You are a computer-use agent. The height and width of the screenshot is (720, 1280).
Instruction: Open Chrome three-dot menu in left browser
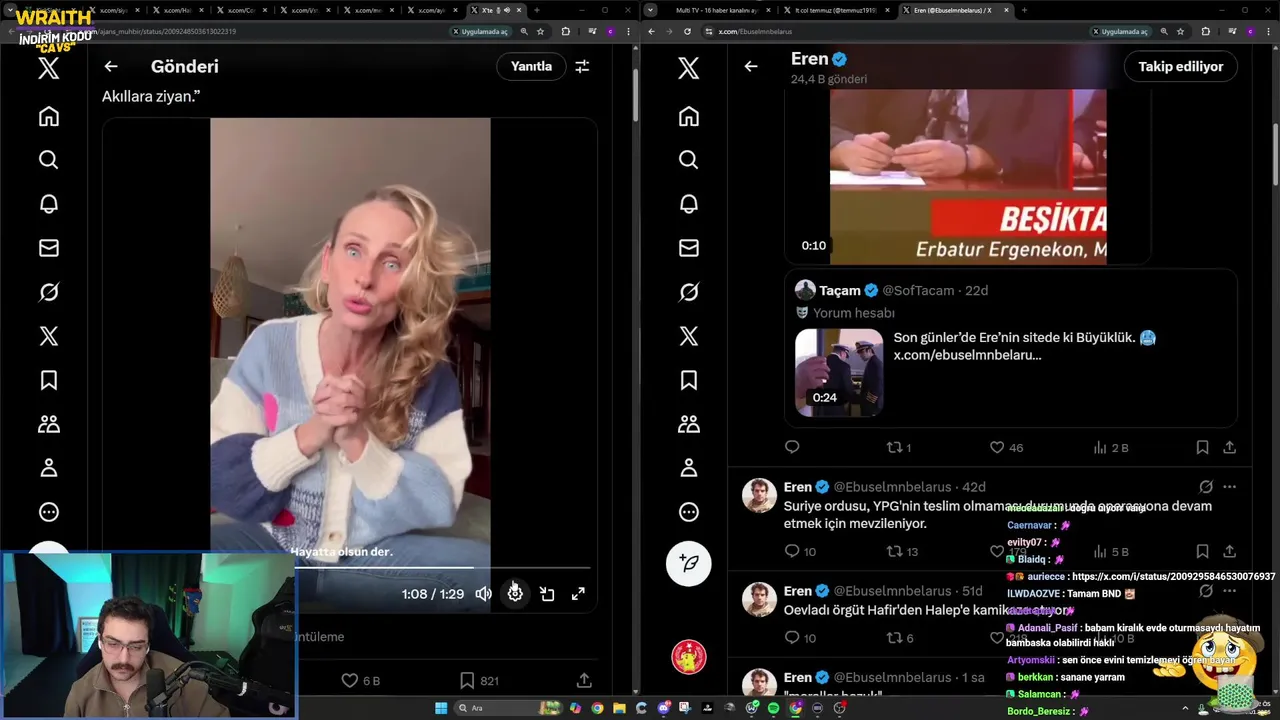tap(628, 31)
